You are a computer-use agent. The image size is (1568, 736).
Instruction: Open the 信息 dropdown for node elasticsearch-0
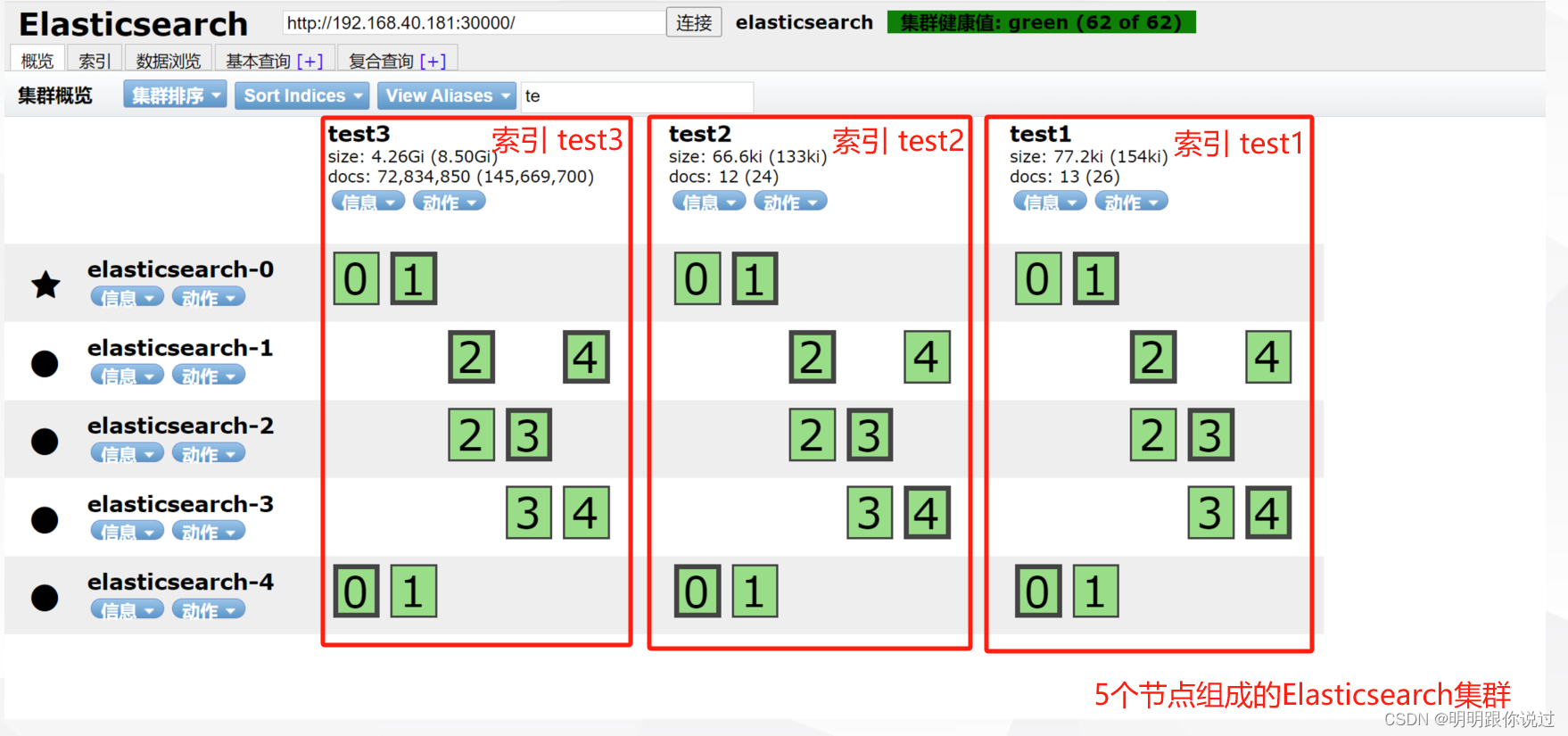coord(127,297)
